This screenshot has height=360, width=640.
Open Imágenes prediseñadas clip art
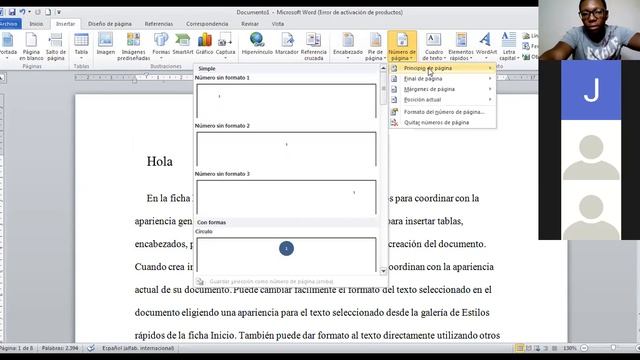(x=133, y=46)
